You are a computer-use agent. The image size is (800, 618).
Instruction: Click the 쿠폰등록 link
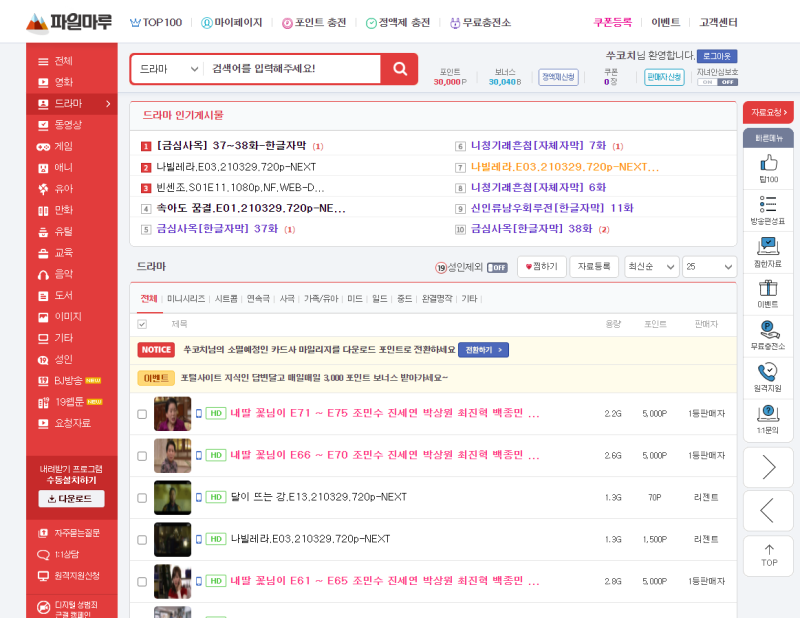[x=612, y=22]
